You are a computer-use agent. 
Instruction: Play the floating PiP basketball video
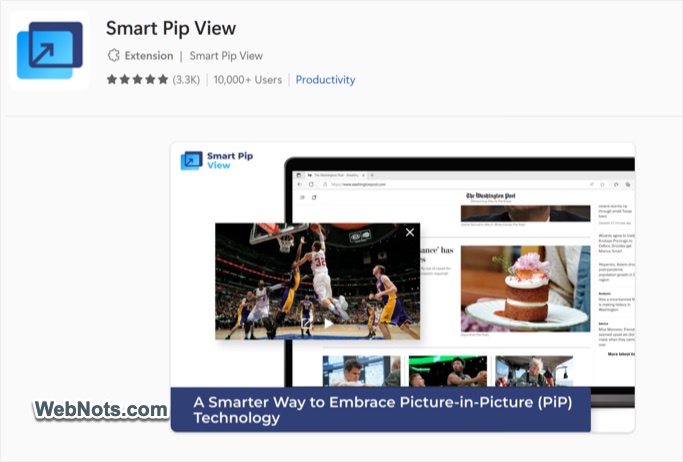point(329,324)
